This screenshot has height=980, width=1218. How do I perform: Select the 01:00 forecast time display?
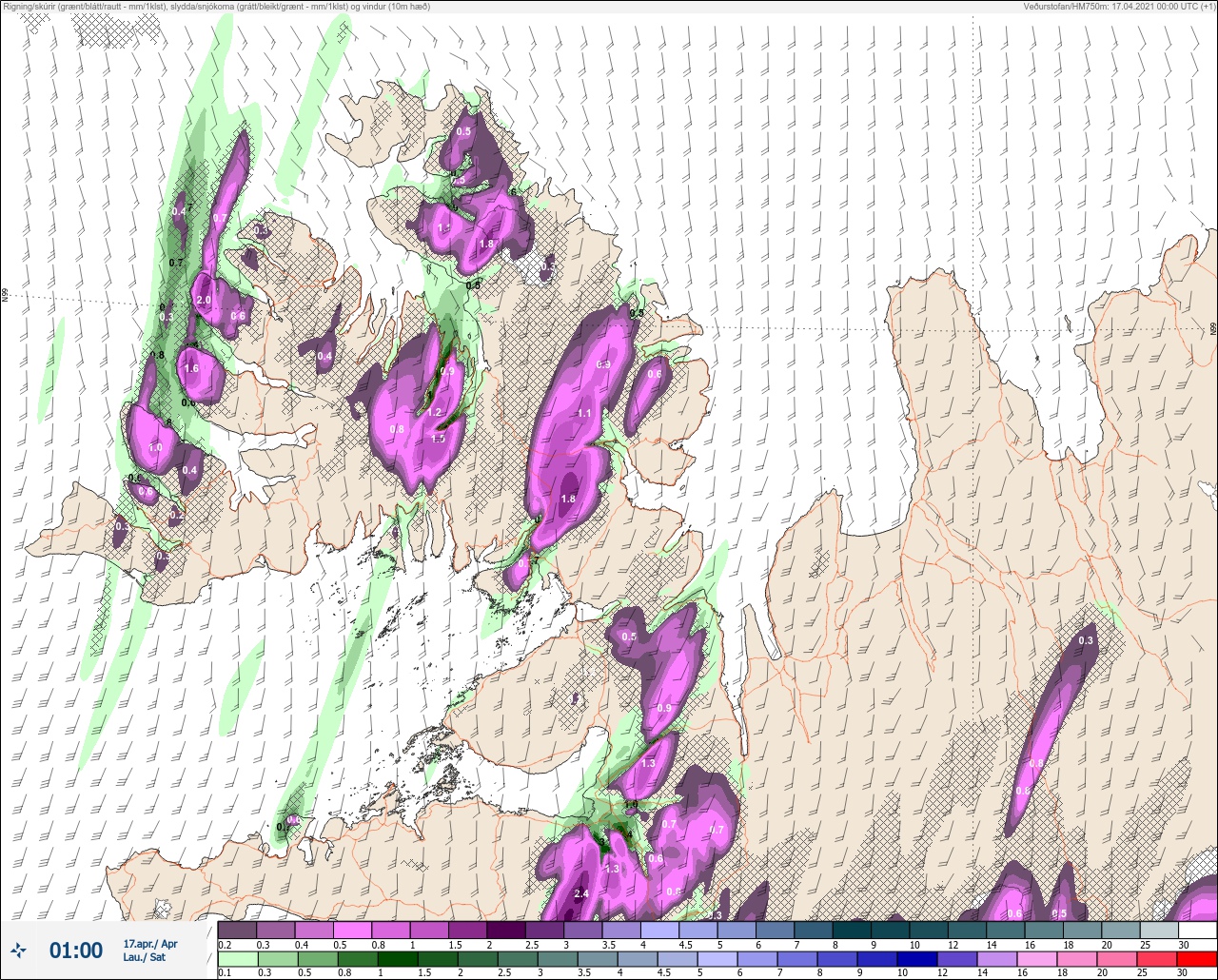tap(76, 951)
